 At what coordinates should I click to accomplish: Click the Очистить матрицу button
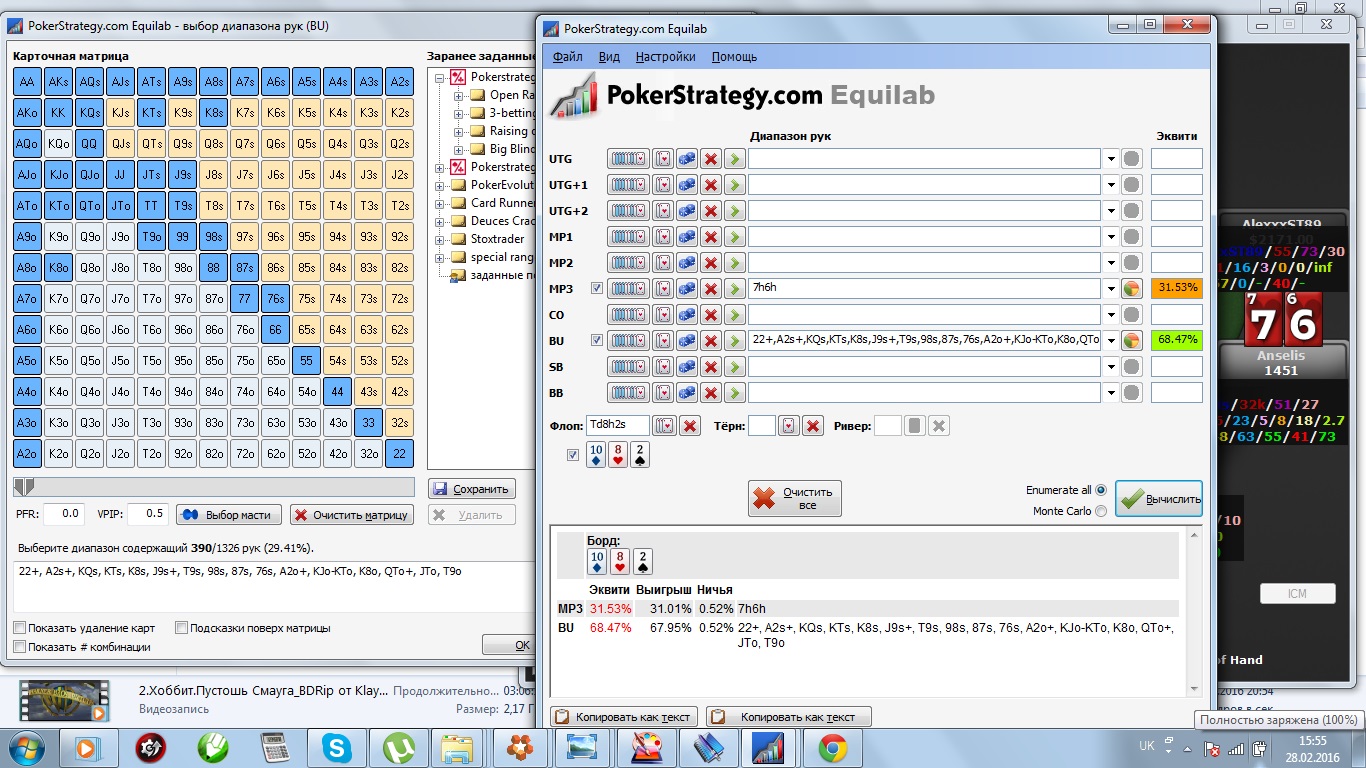click(x=352, y=514)
